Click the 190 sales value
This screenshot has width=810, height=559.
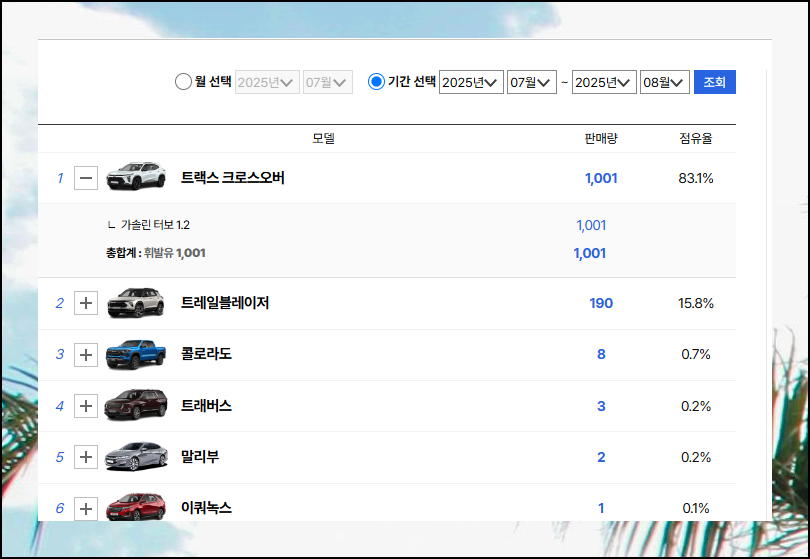point(601,303)
